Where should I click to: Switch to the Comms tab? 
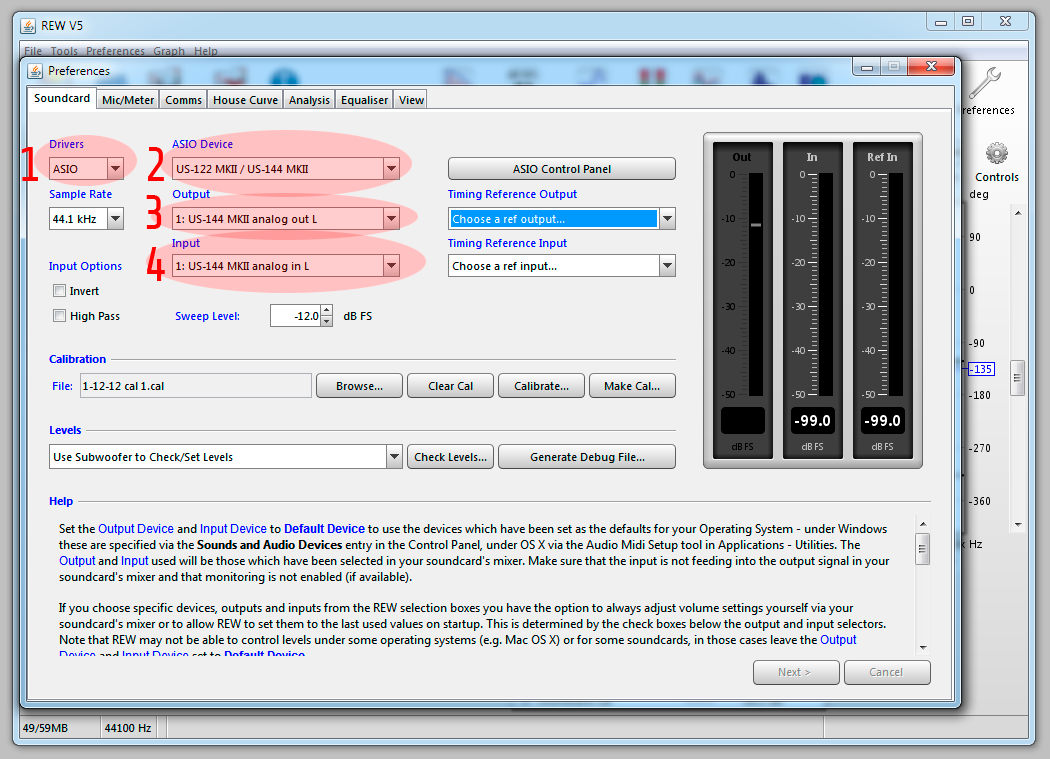tap(183, 100)
